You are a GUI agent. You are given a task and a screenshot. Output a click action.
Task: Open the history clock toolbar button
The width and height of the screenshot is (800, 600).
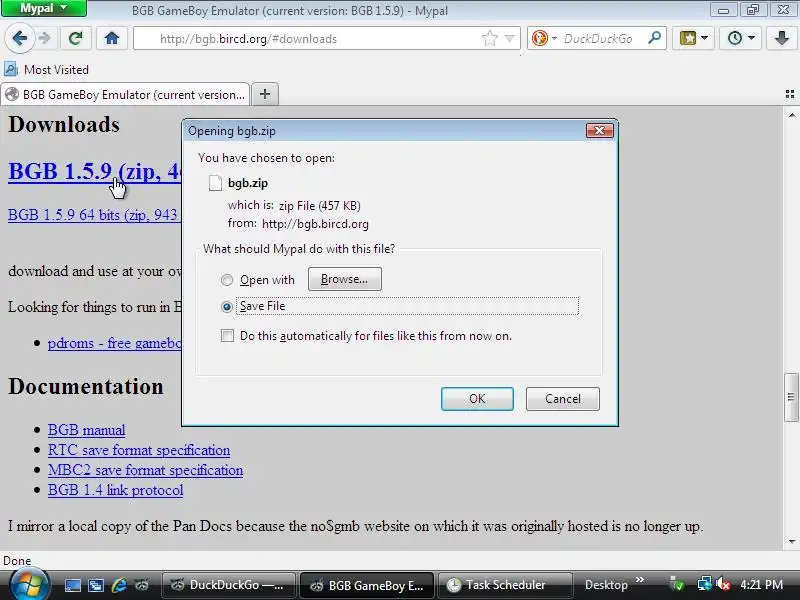click(740, 38)
